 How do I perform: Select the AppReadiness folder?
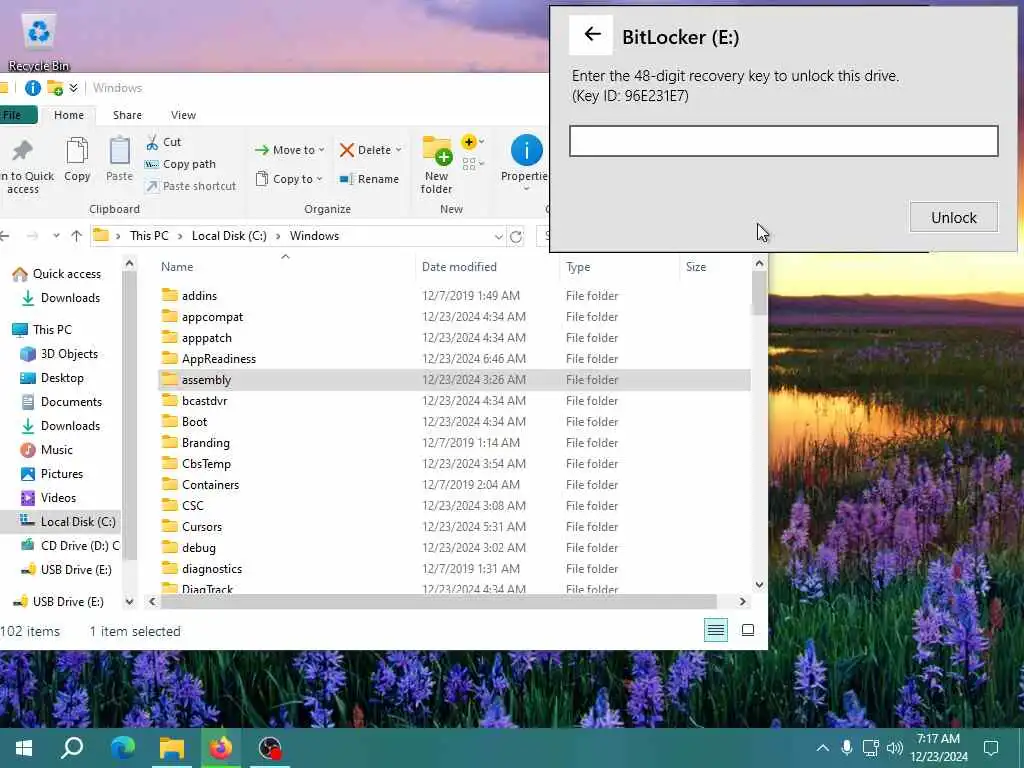[x=219, y=359]
